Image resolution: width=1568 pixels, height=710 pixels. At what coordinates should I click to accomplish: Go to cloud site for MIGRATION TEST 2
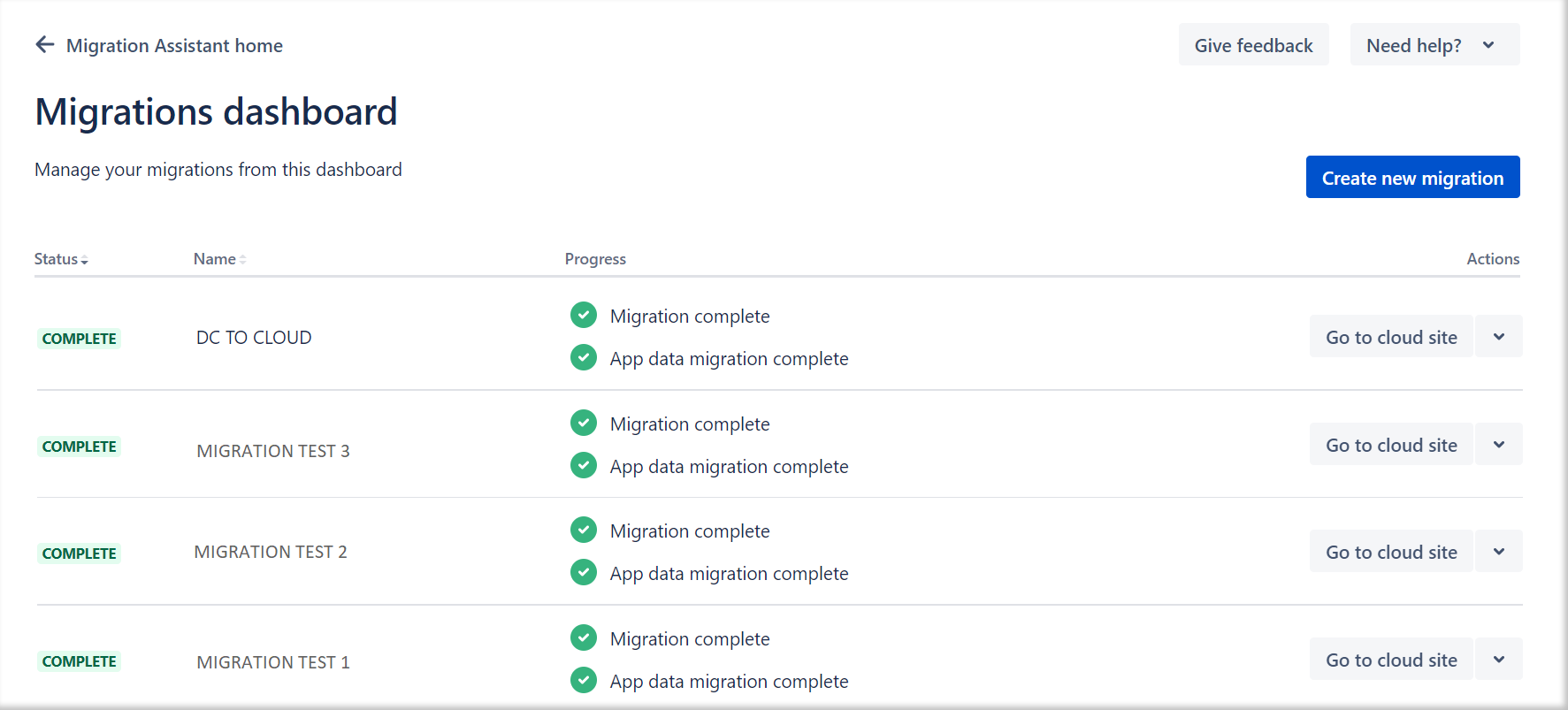tap(1391, 552)
